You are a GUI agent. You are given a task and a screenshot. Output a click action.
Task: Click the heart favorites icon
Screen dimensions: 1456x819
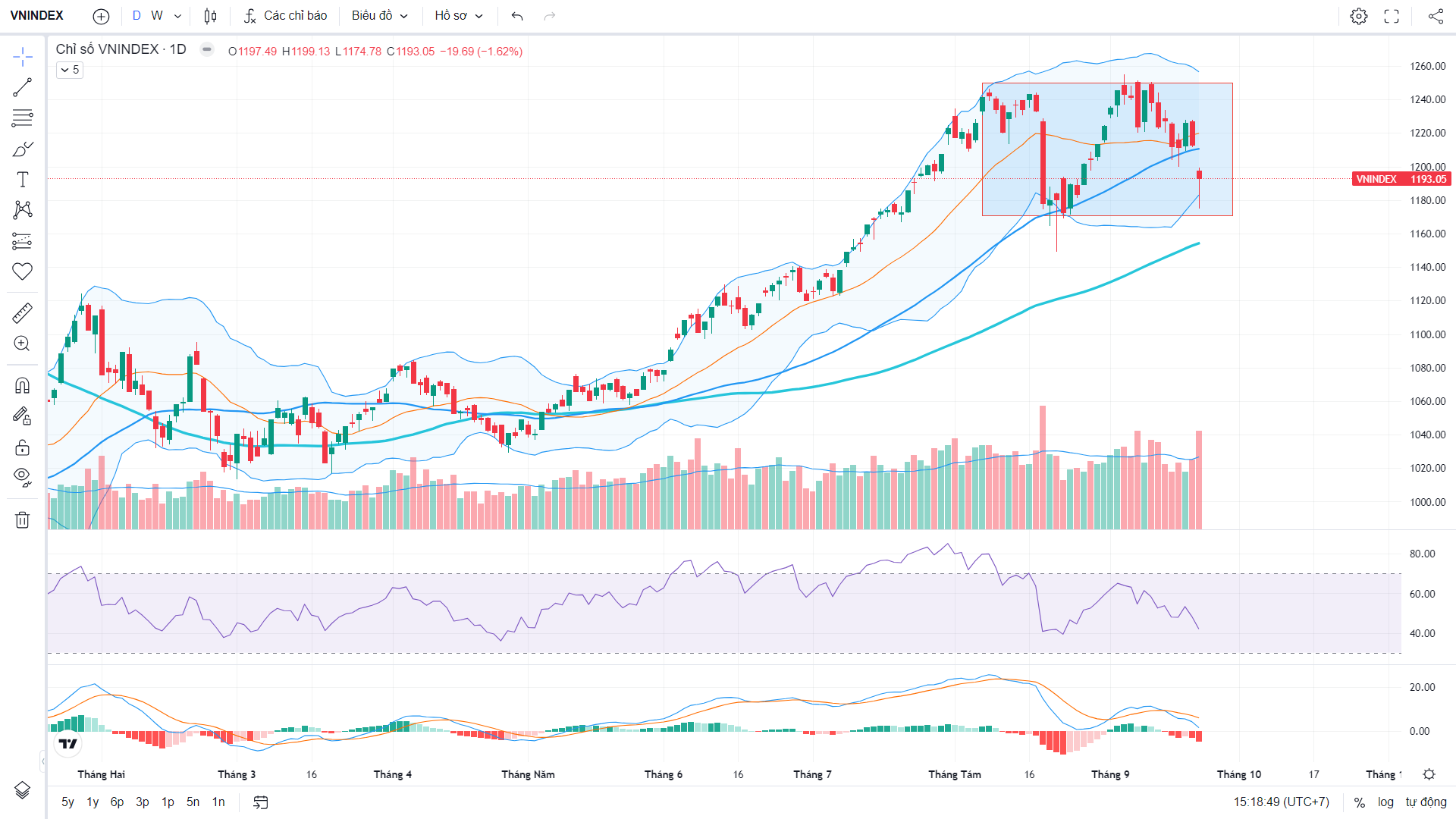click(23, 271)
